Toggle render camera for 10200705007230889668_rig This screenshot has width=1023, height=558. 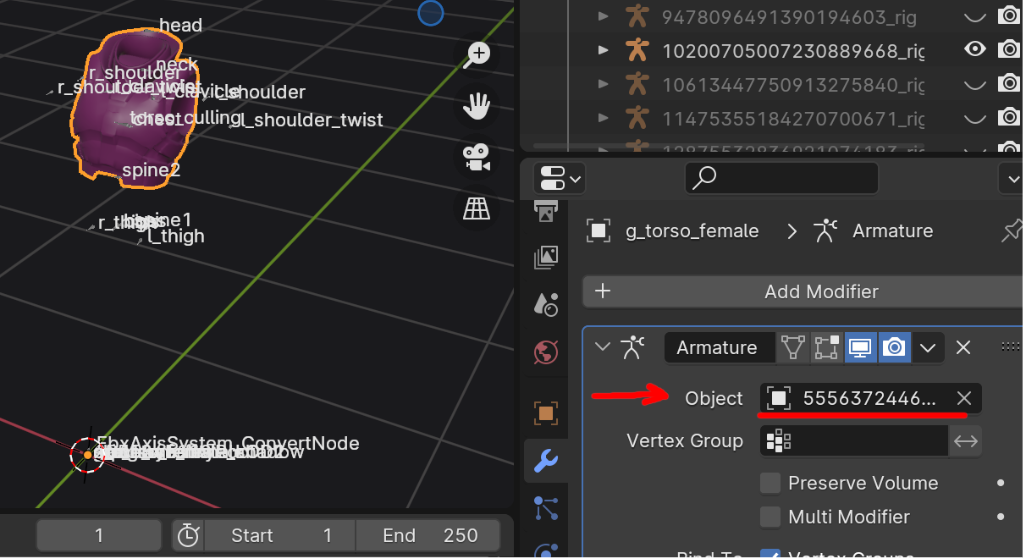tap(1009, 49)
